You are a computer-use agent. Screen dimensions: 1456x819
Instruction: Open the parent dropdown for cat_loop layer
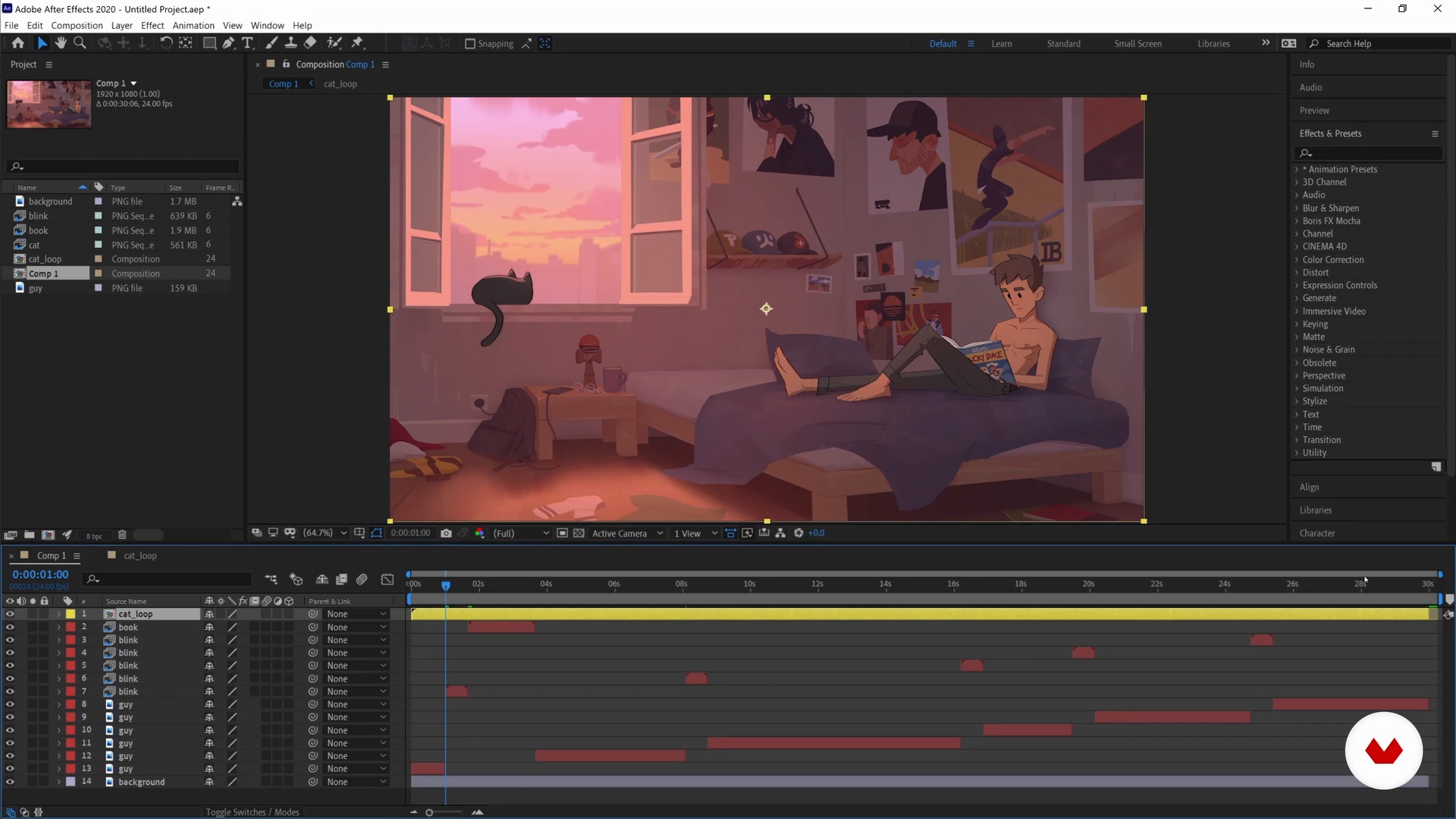coord(356,614)
